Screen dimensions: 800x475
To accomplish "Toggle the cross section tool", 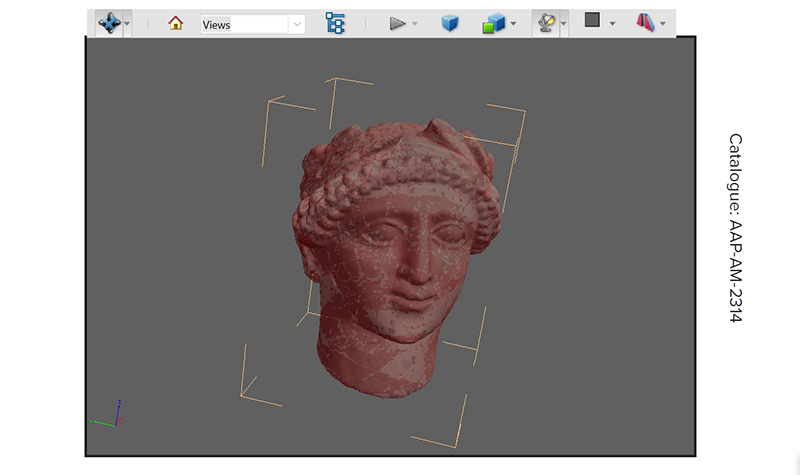I will pos(645,22).
